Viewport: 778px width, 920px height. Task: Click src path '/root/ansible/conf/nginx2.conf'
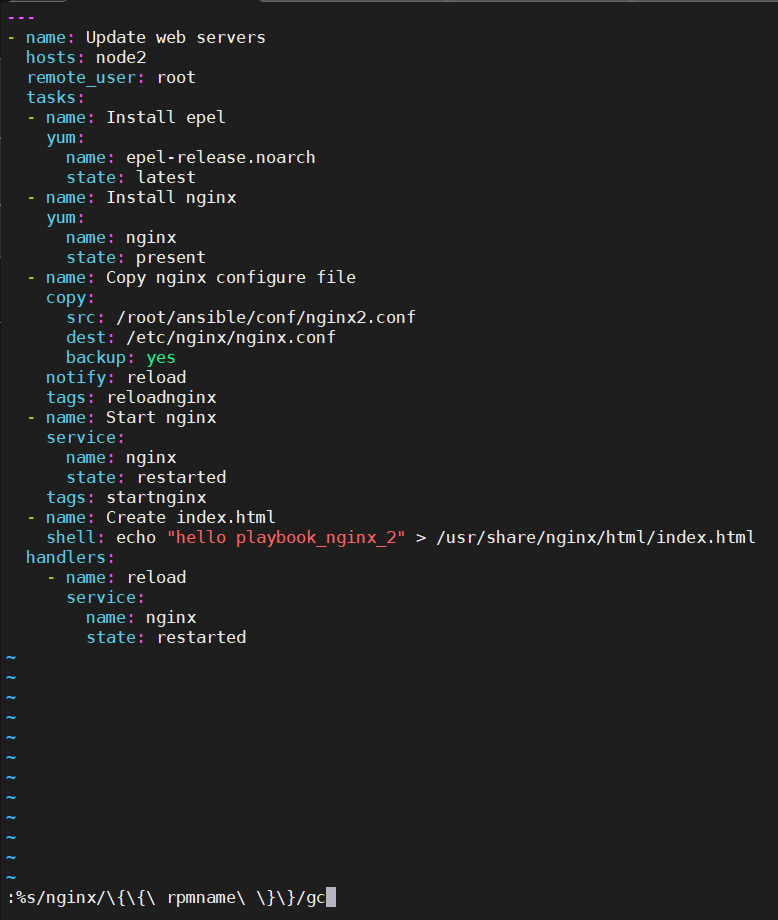(266, 317)
